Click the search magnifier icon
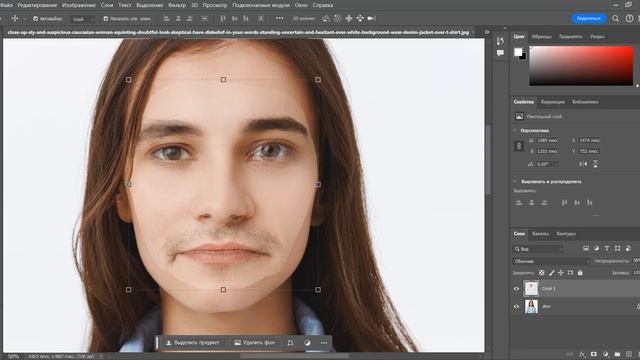The height and width of the screenshot is (360, 640). 616,18
